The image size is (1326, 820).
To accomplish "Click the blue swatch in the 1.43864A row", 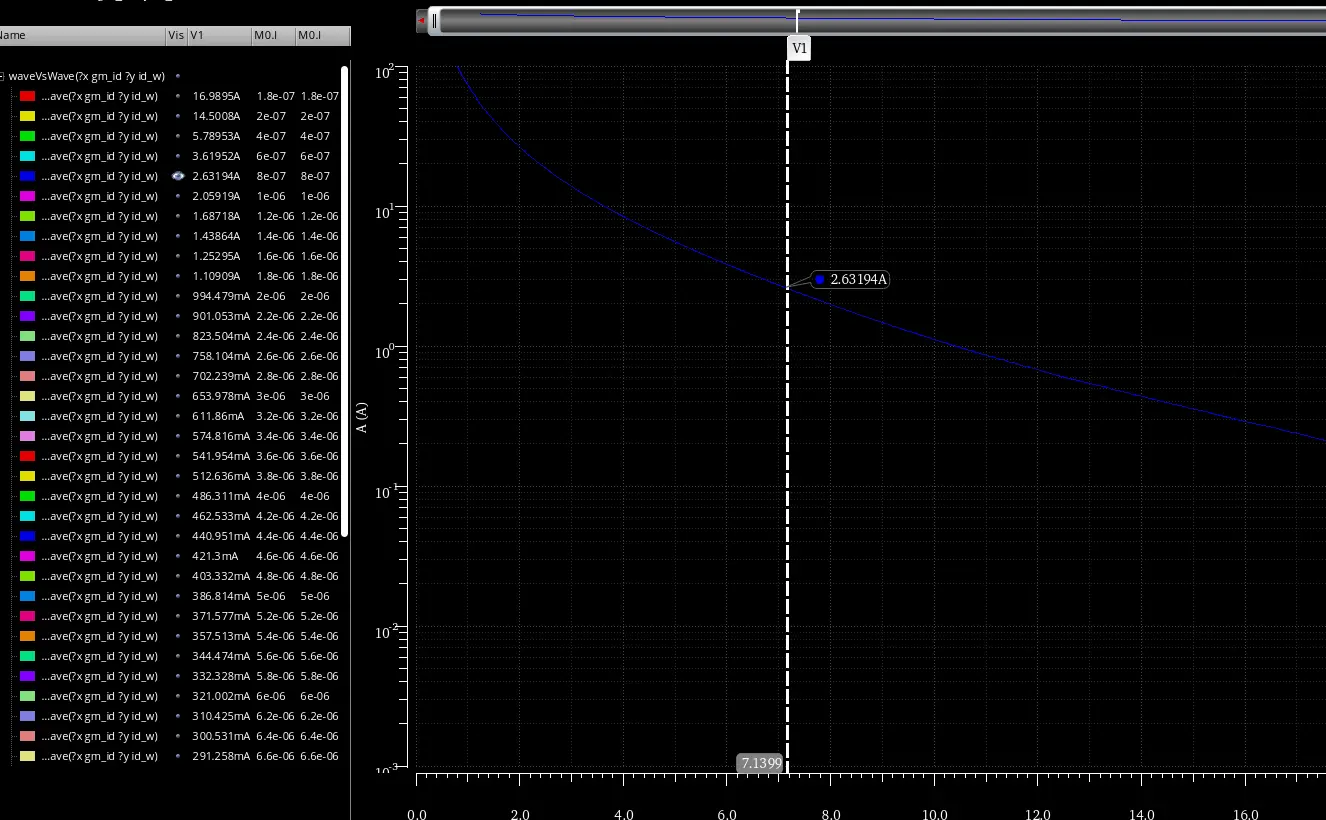I will coord(28,236).
